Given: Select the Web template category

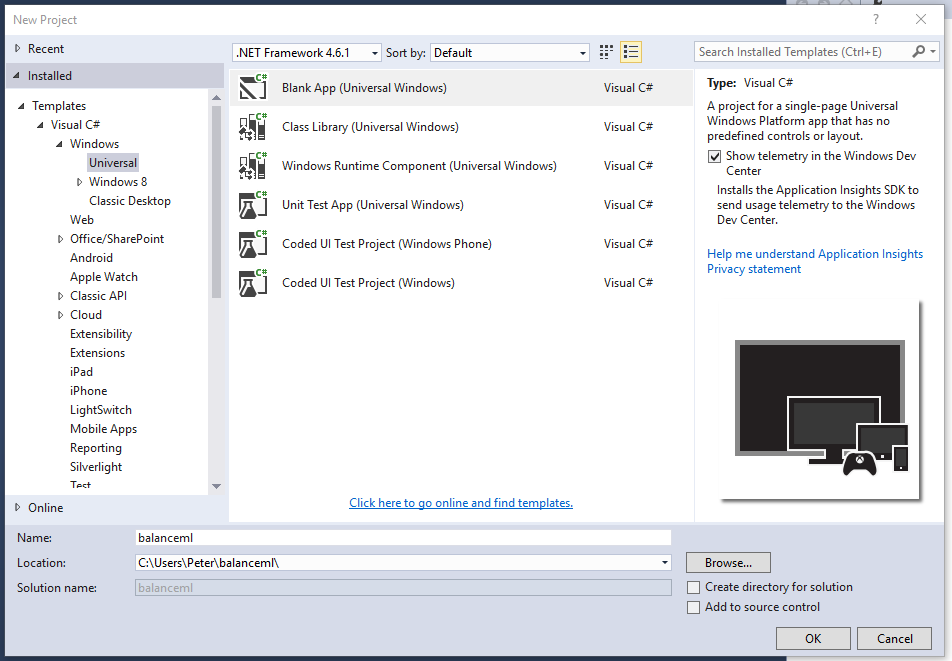Looking at the screenshot, I should pyautogui.click(x=81, y=220).
